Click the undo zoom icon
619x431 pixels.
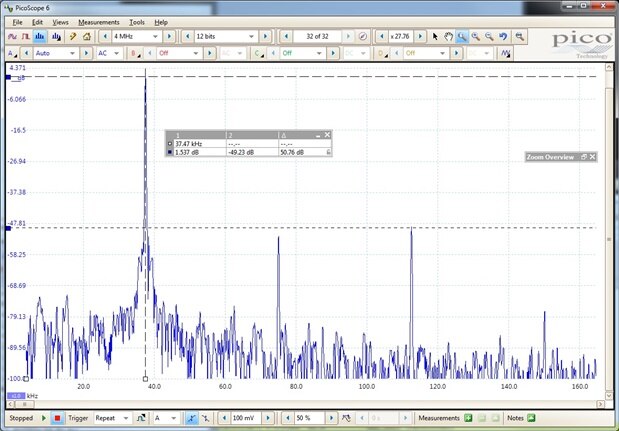click(503, 36)
